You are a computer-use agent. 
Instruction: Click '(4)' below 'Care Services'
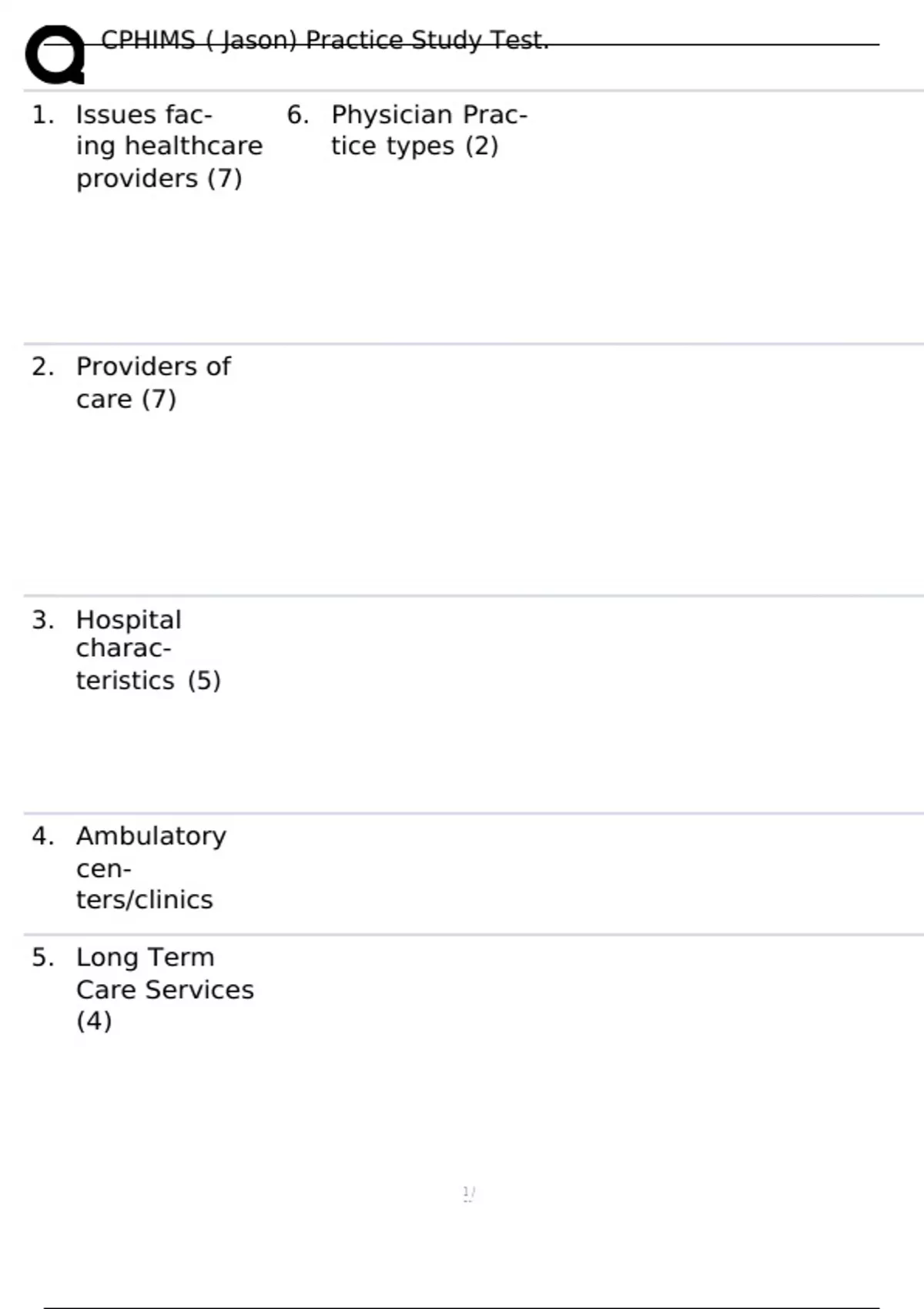point(94,1021)
